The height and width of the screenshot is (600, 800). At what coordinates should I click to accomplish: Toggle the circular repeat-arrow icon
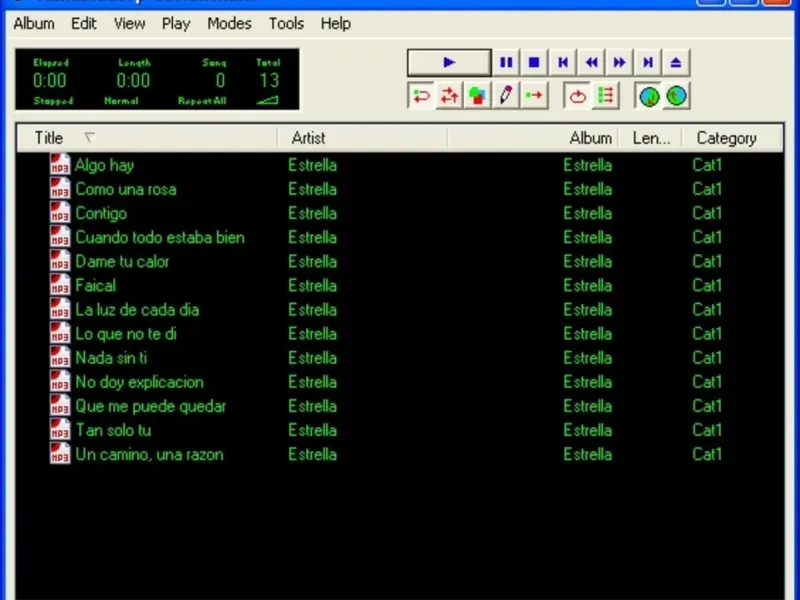pyautogui.click(x=577, y=95)
